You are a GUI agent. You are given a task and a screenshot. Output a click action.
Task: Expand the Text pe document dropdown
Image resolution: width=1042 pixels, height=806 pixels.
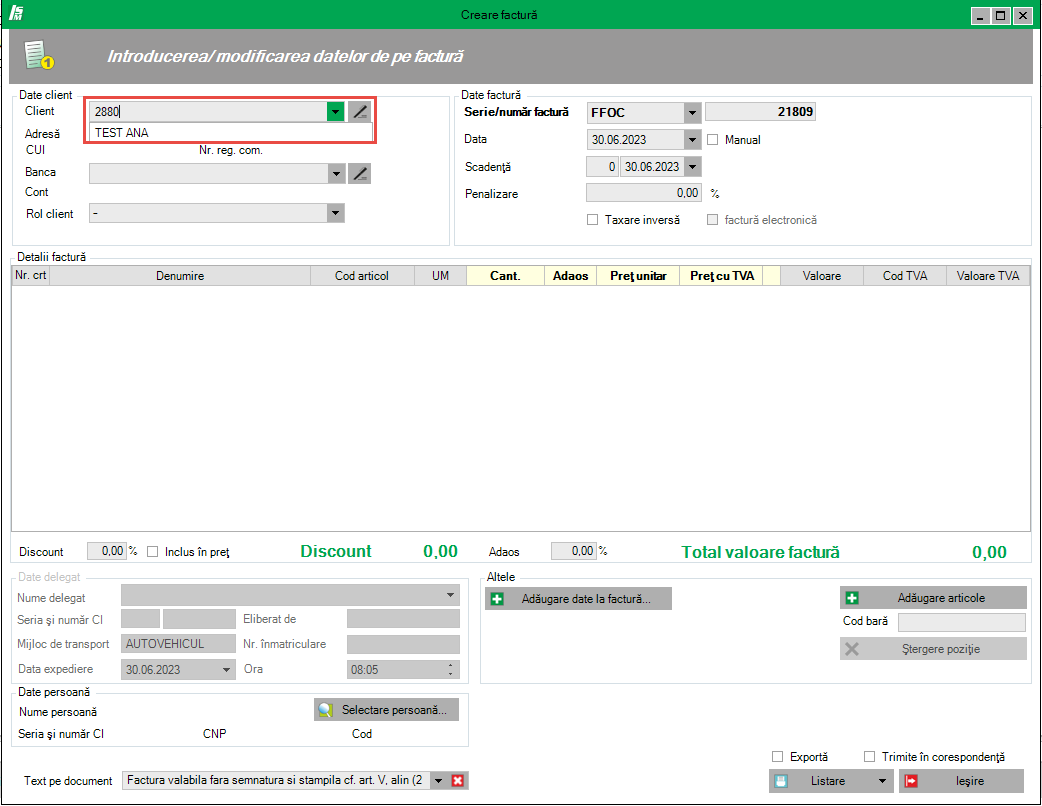coord(439,781)
